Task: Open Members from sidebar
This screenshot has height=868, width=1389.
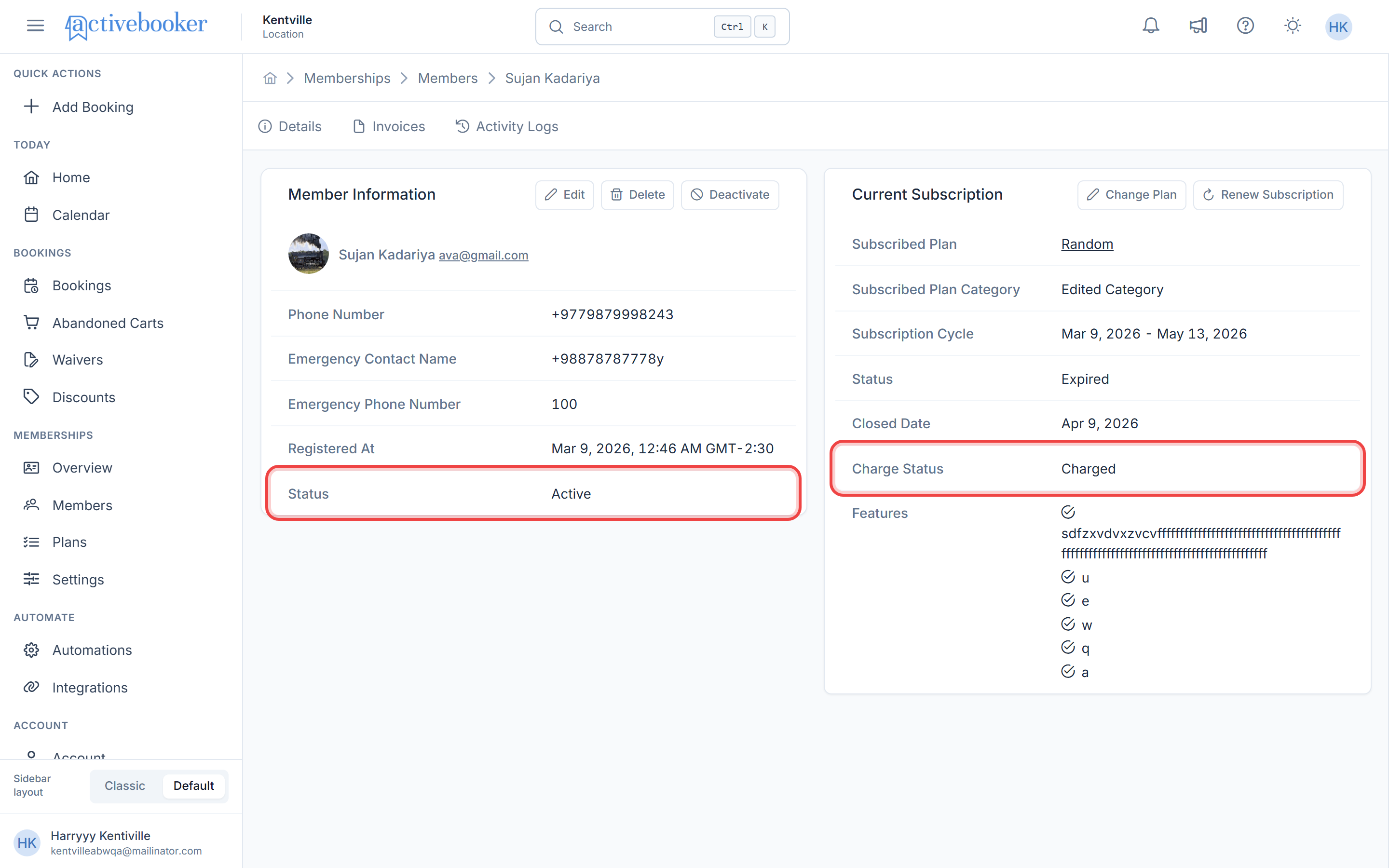Action: pos(82,505)
